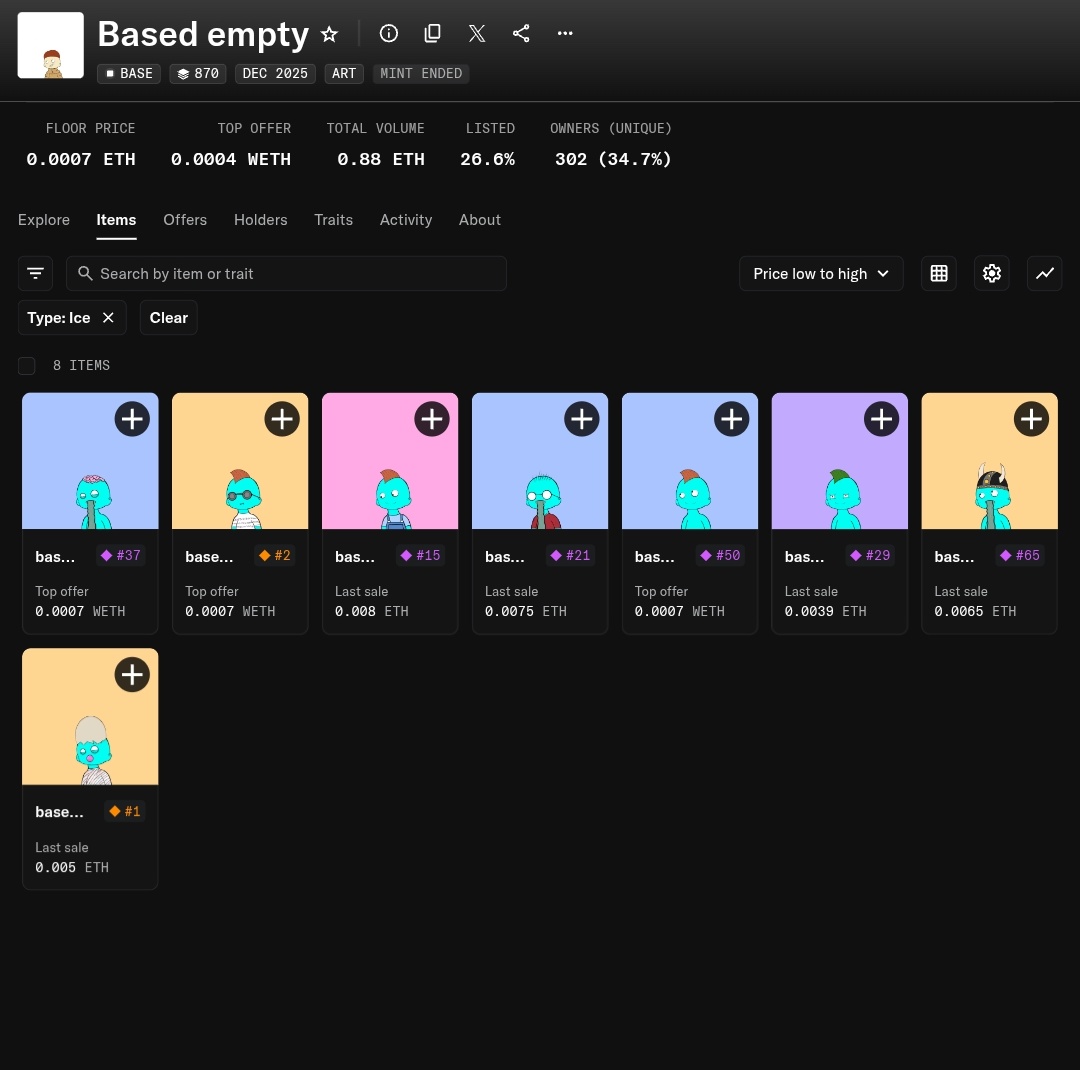The width and height of the screenshot is (1080, 1070).
Task: Add item #50 to cart
Action: pyautogui.click(x=731, y=419)
